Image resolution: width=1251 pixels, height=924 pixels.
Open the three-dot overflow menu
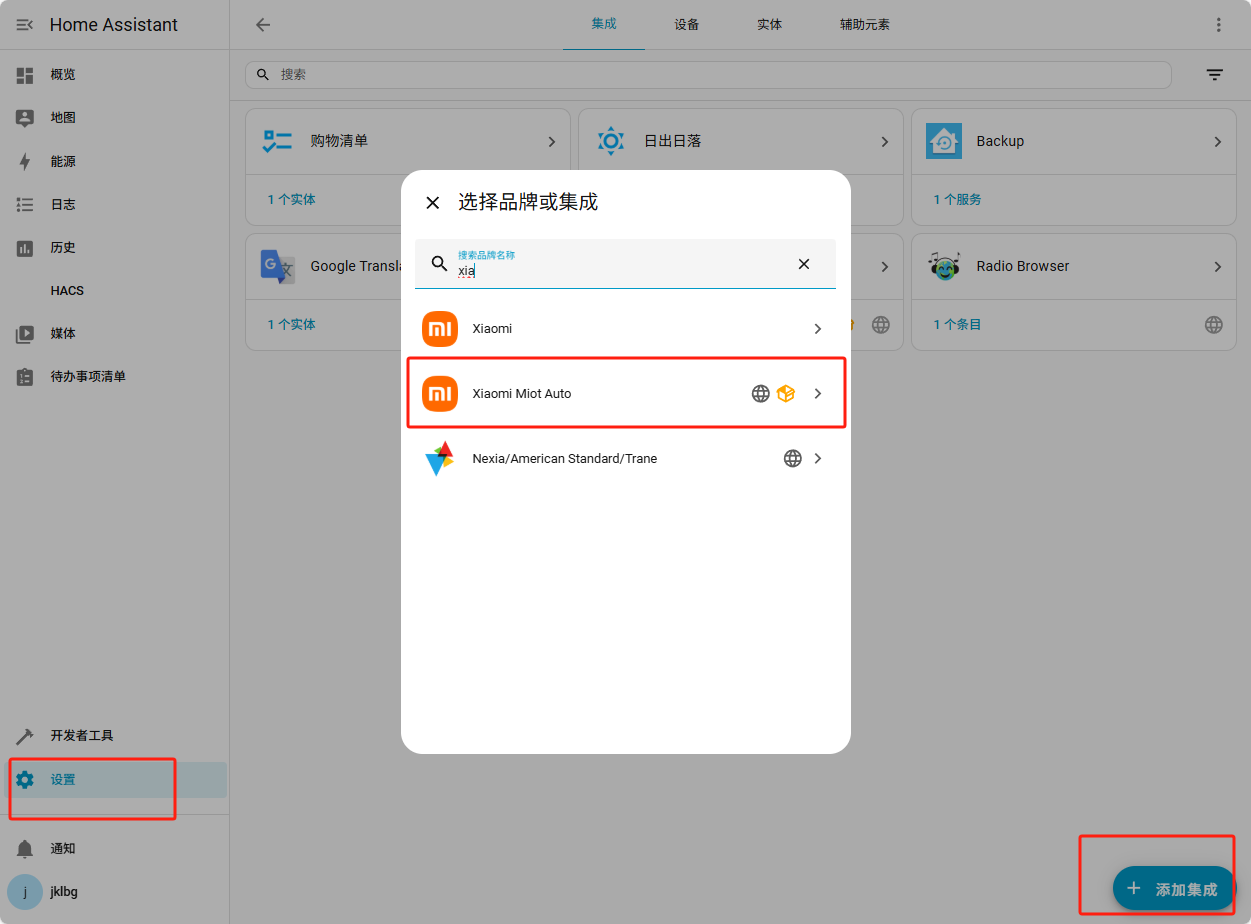click(1218, 25)
